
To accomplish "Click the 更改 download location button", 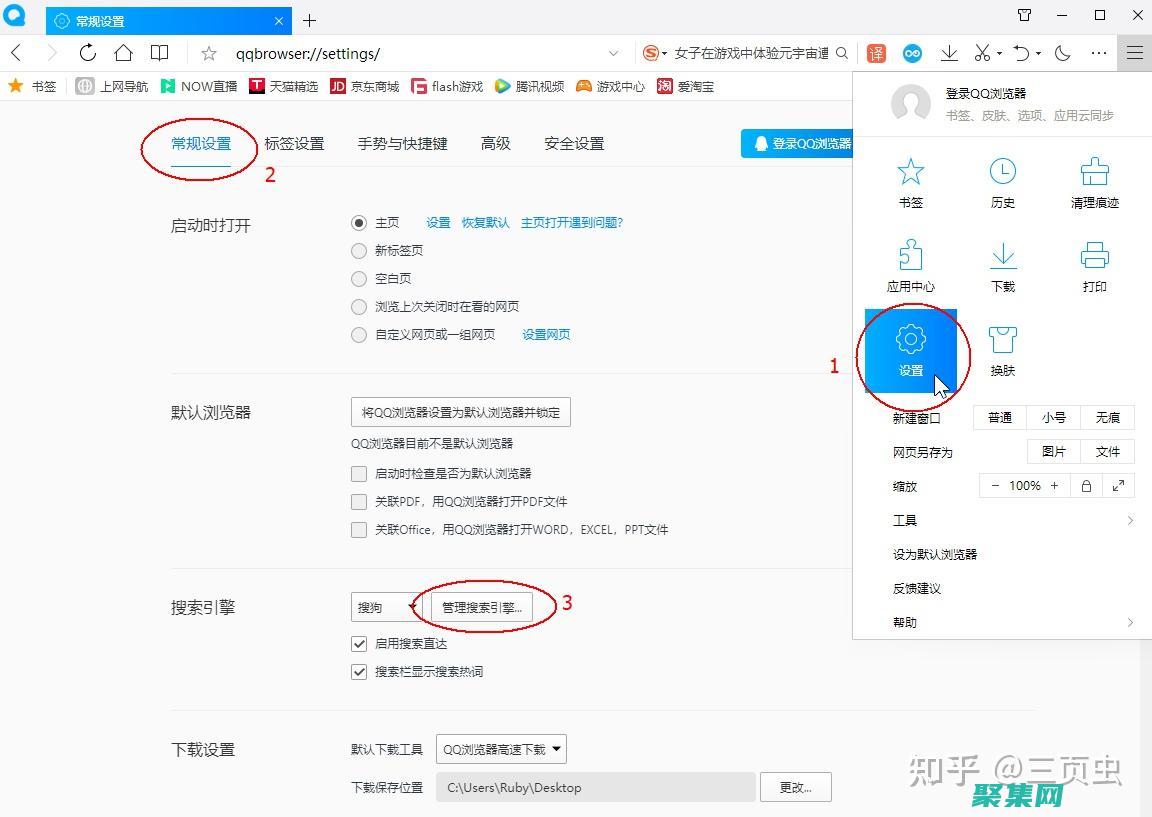I will click(796, 787).
